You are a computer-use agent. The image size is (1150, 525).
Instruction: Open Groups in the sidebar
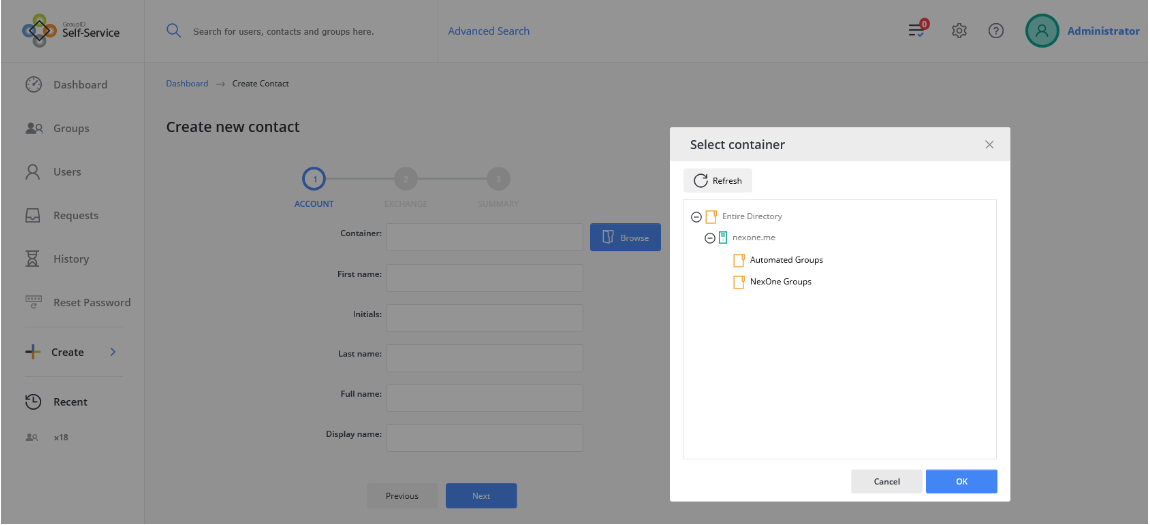tap(71, 128)
